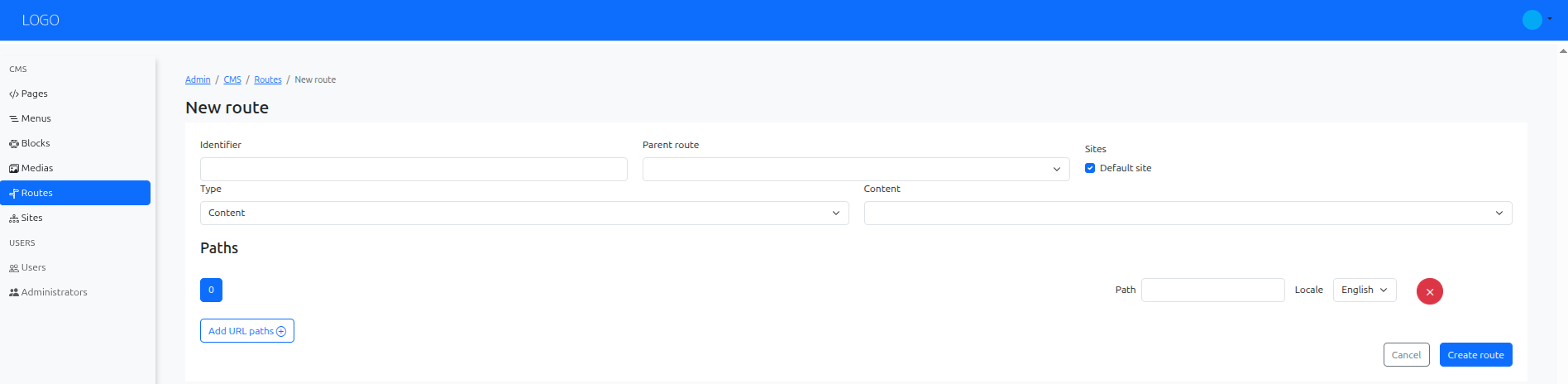Toggle the Default site checkbox
The width and height of the screenshot is (1568, 384).
pos(1090,168)
